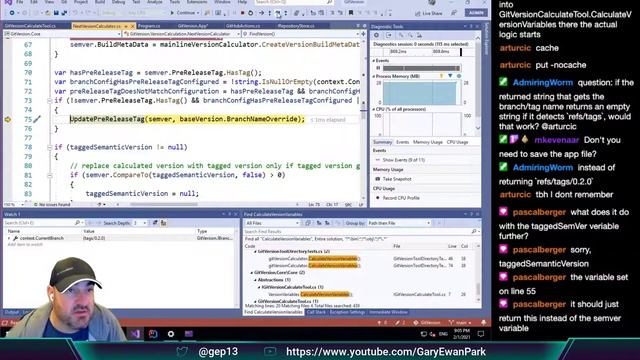640x360 pixels.
Task: Click Take Snapshot in Memory Usage
Action: click(x=397, y=179)
